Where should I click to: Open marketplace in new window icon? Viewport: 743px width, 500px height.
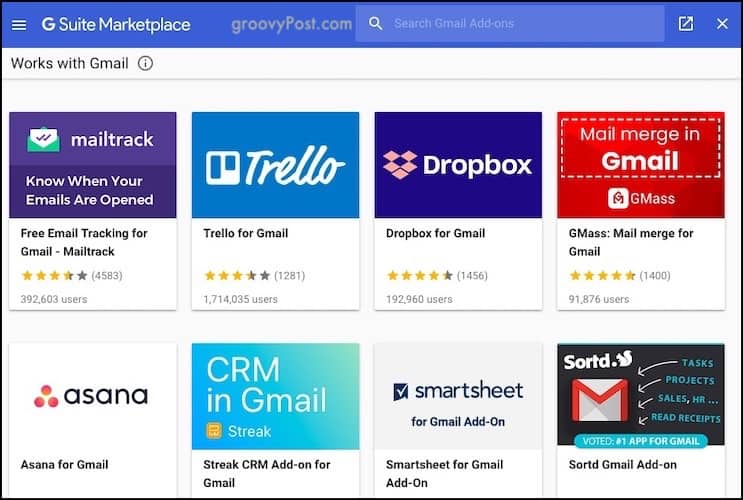point(686,24)
